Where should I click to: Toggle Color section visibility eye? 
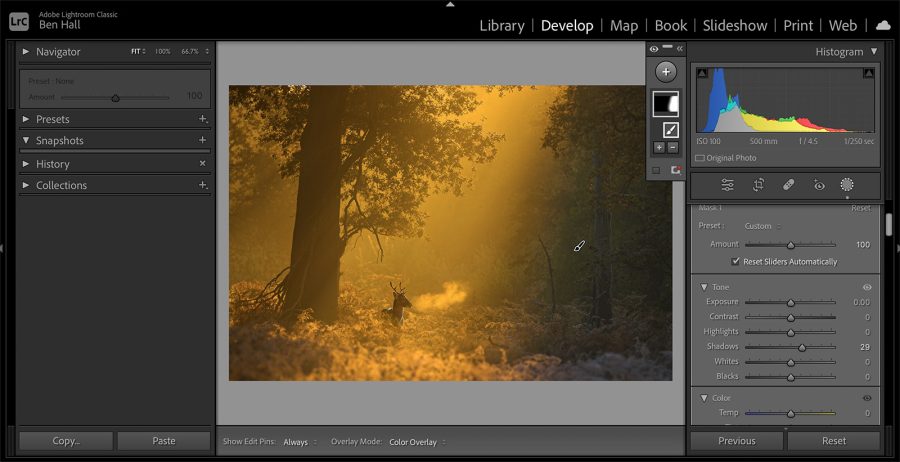point(867,398)
